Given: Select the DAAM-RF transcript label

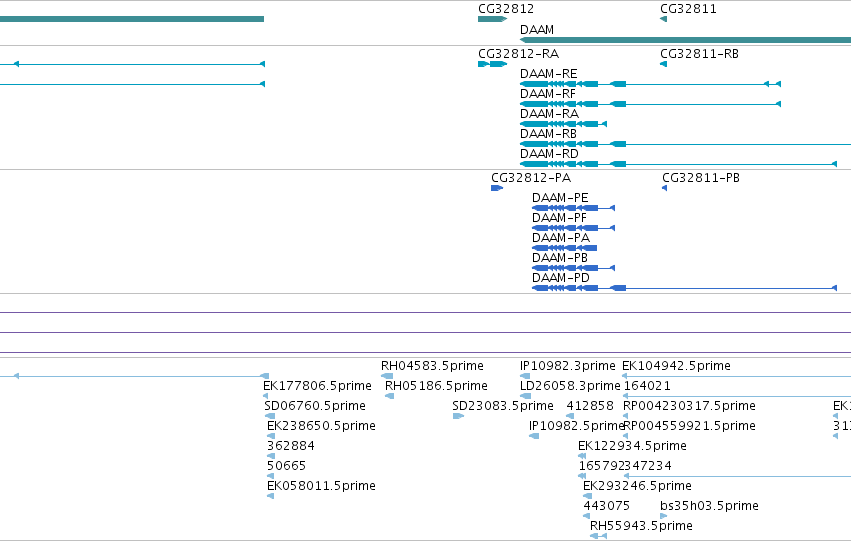Looking at the screenshot, I should [x=548, y=94].
